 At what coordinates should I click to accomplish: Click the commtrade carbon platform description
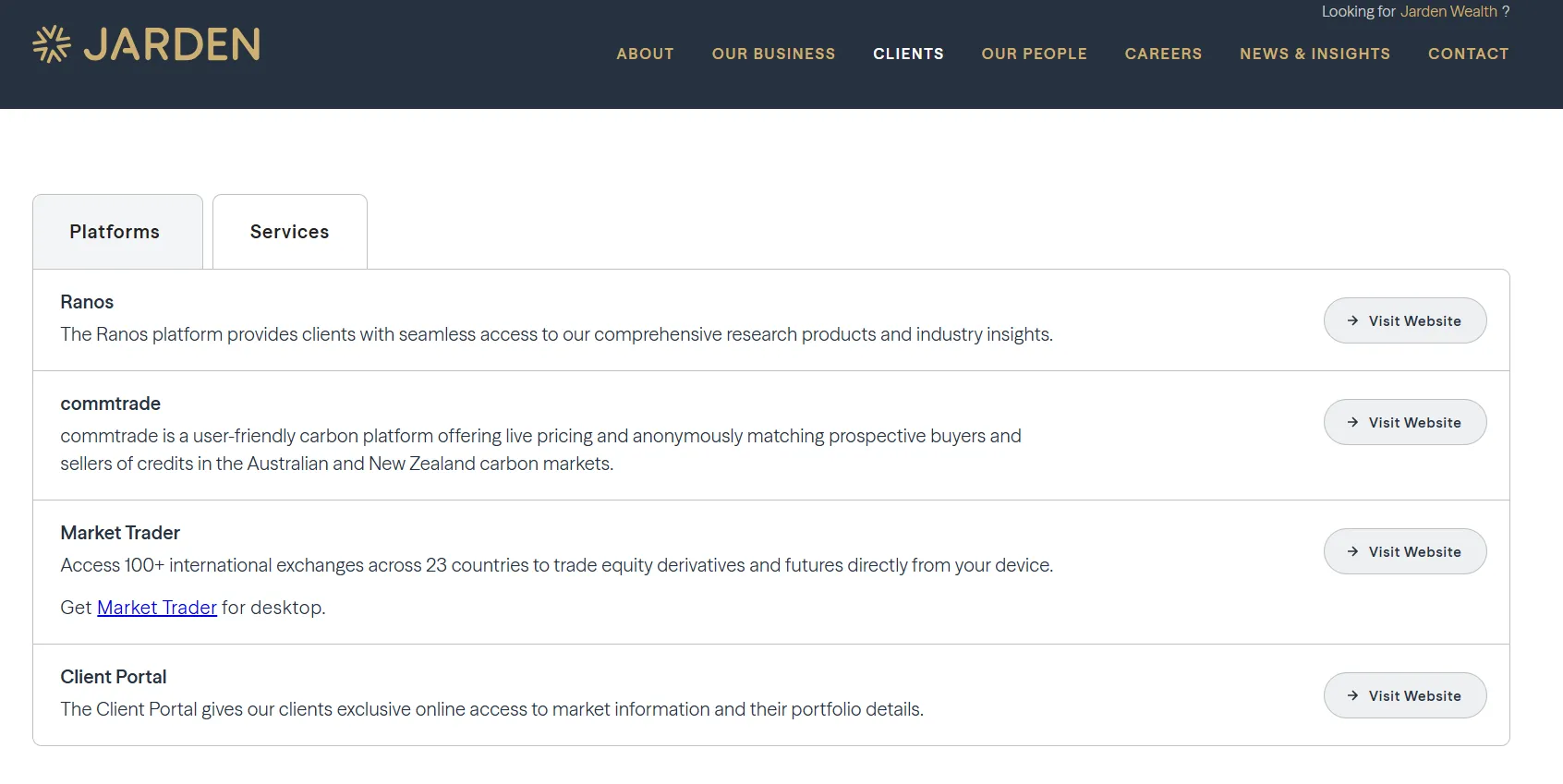[540, 450]
